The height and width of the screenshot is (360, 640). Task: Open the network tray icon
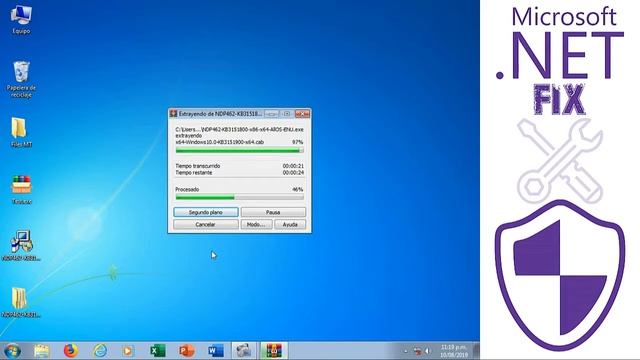coord(417,351)
